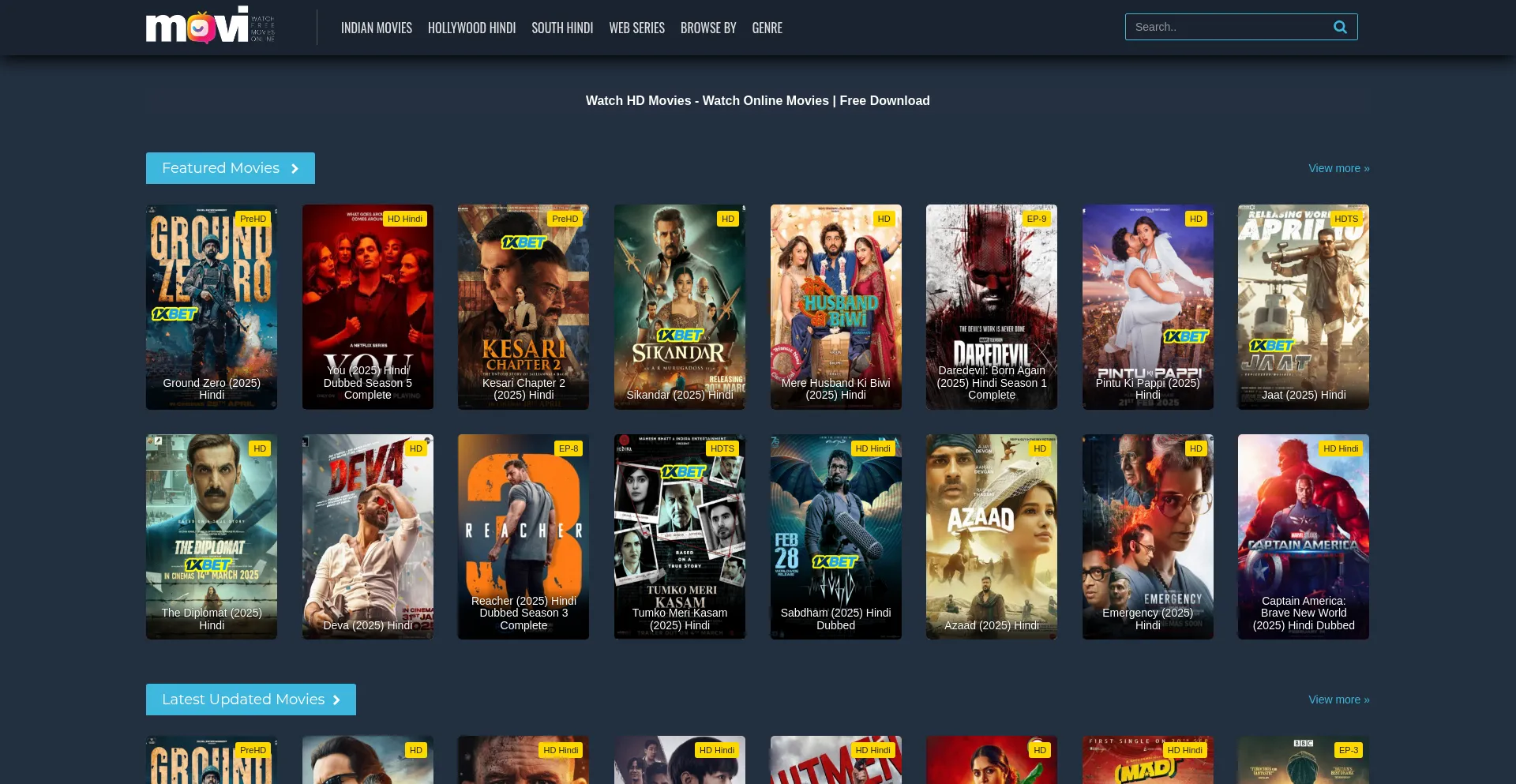1516x784 pixels.
Task: Open Daredevil: Born Again Season 1 poster
Action: tap(992, 307)
